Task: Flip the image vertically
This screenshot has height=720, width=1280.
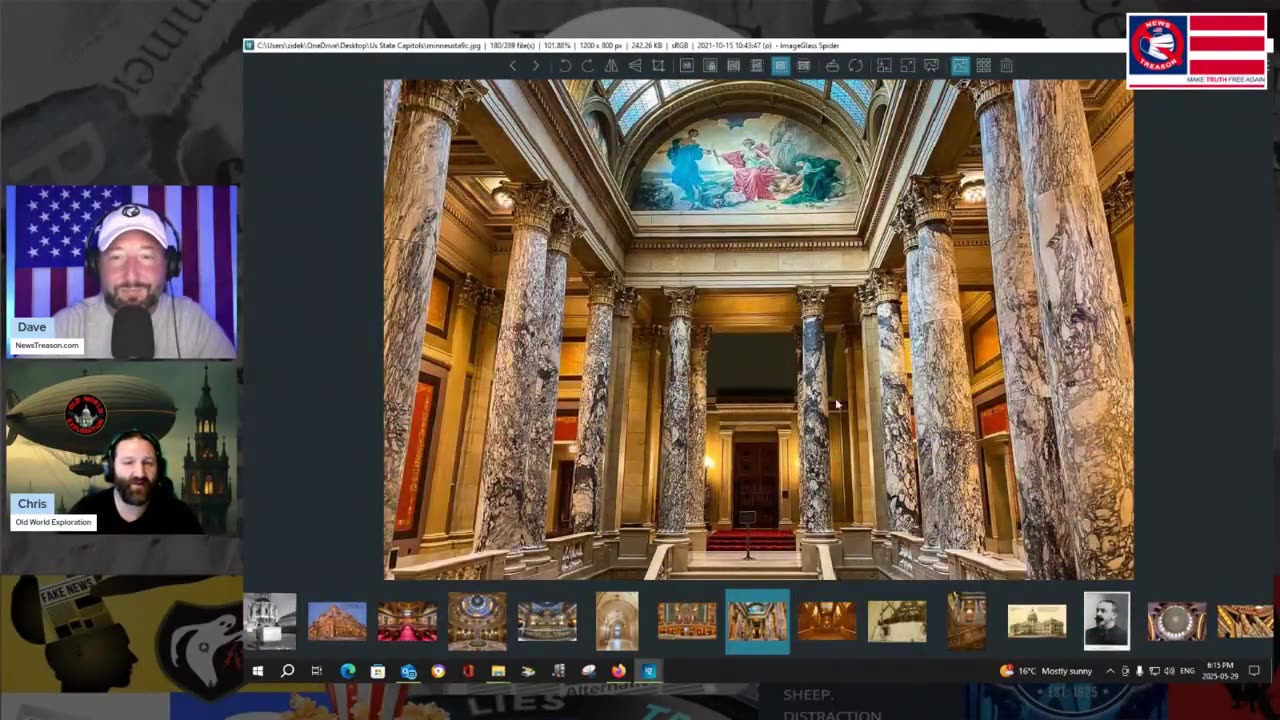Action: pyautogui.click(x=634, y=66)
